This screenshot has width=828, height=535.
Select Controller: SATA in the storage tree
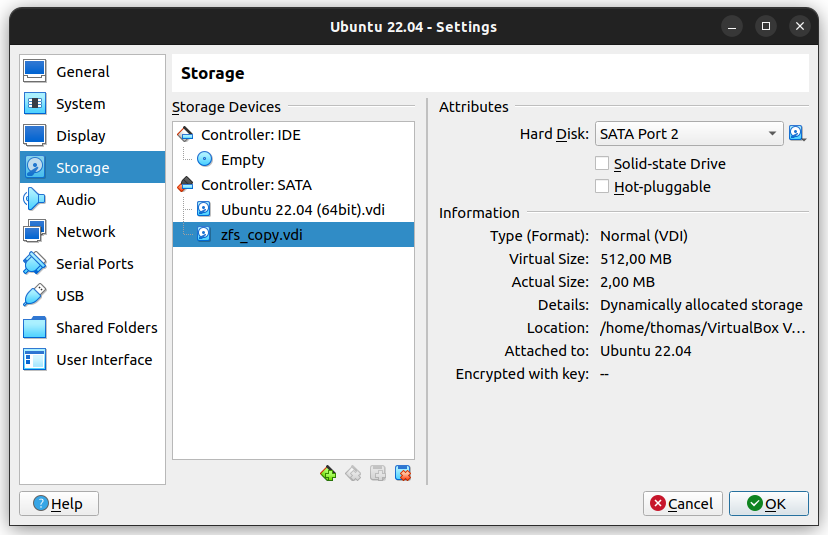tap(255, 185)
